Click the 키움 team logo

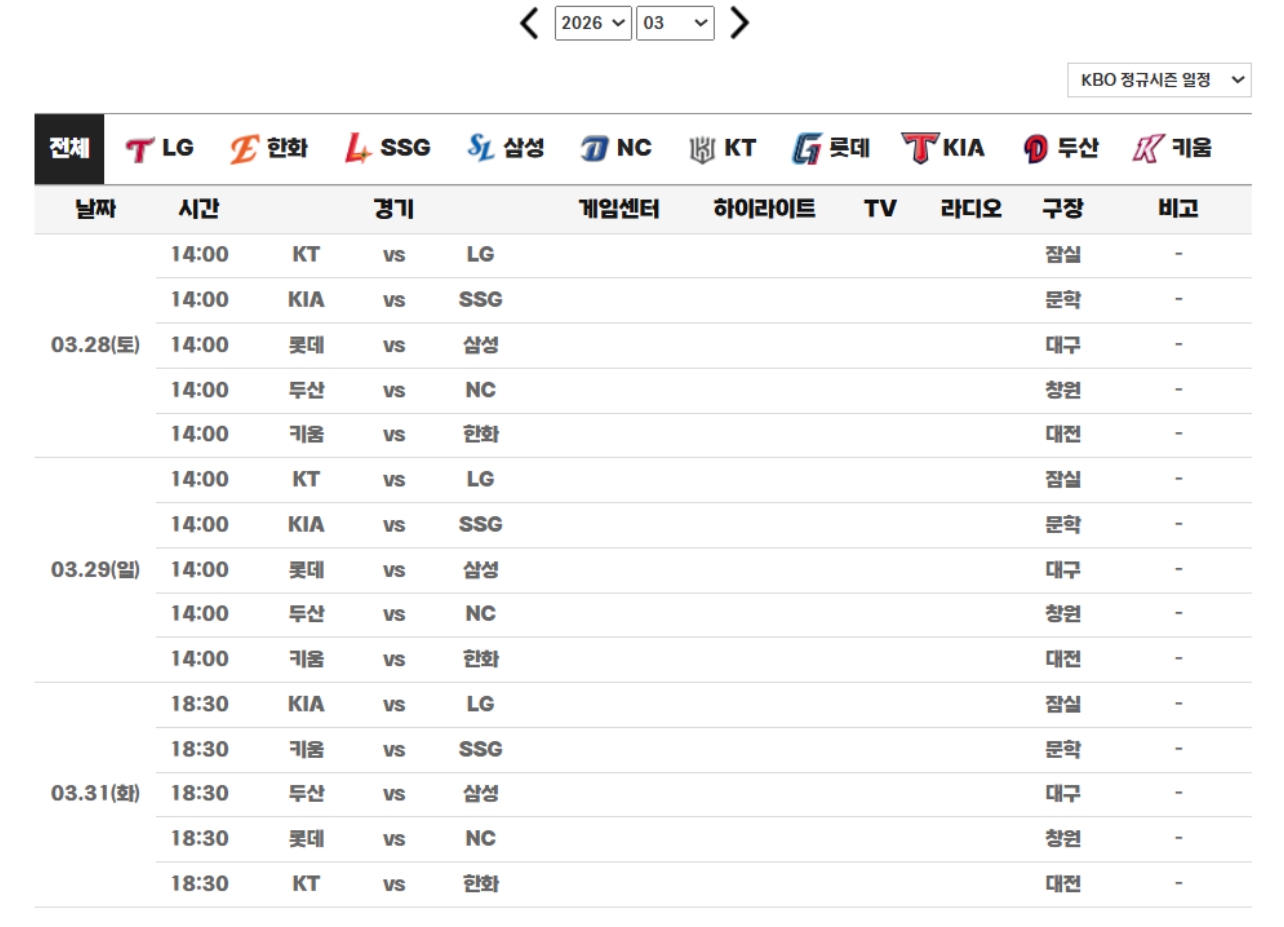(1146, 150)
